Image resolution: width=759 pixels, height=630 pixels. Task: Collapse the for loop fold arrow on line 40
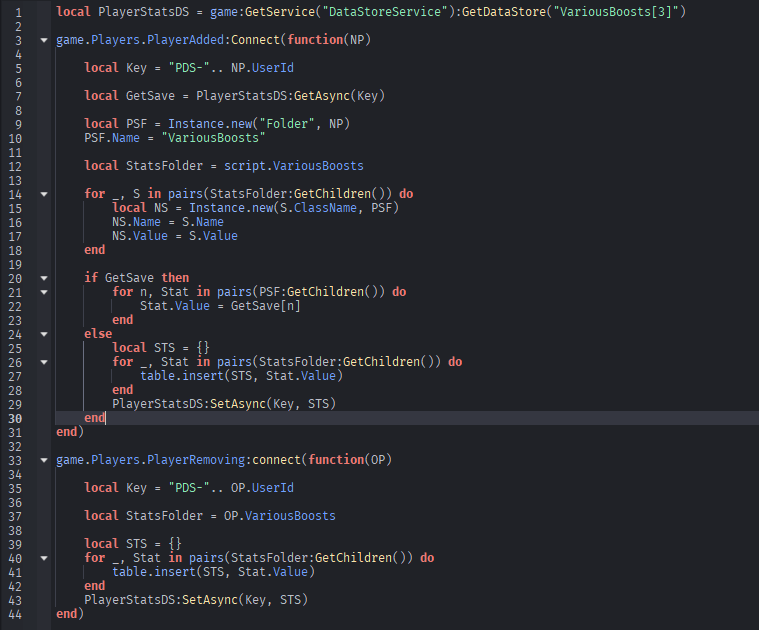pyautogui.click(x=44, y=558)
